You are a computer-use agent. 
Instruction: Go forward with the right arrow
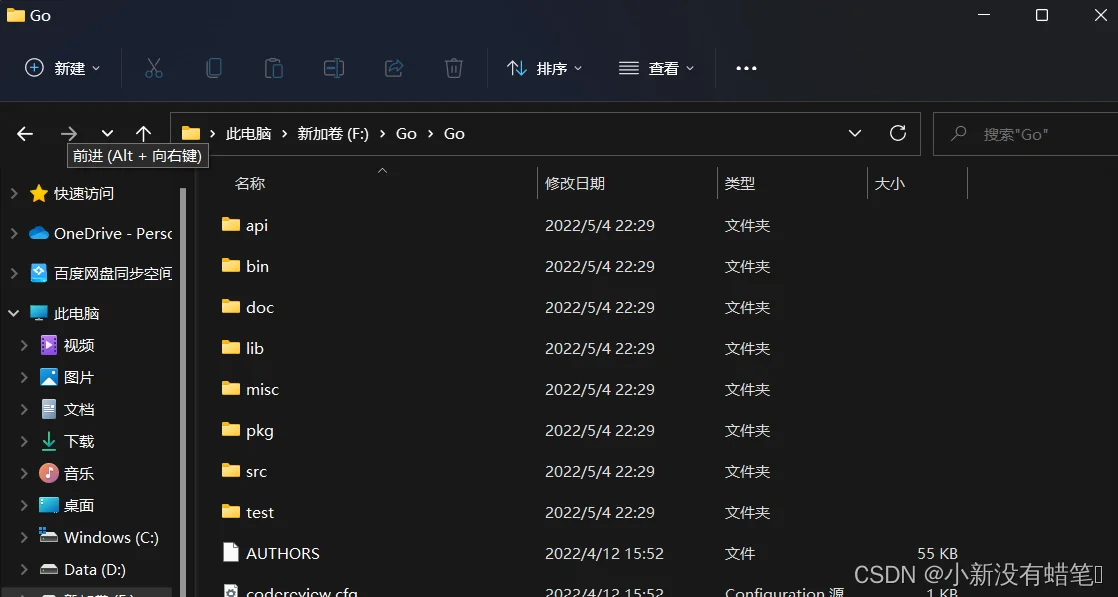click(x=68, y=133)
